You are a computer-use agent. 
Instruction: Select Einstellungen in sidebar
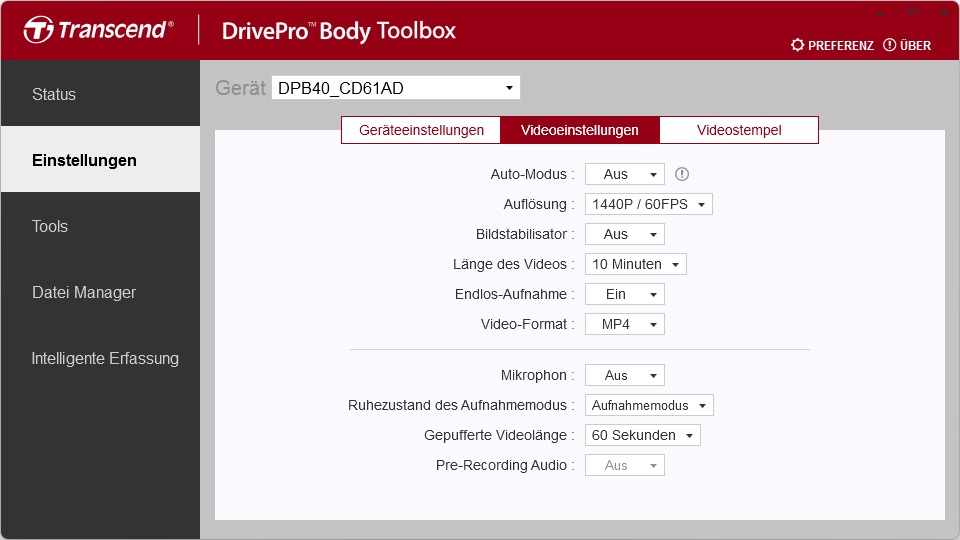click(100, 160)
